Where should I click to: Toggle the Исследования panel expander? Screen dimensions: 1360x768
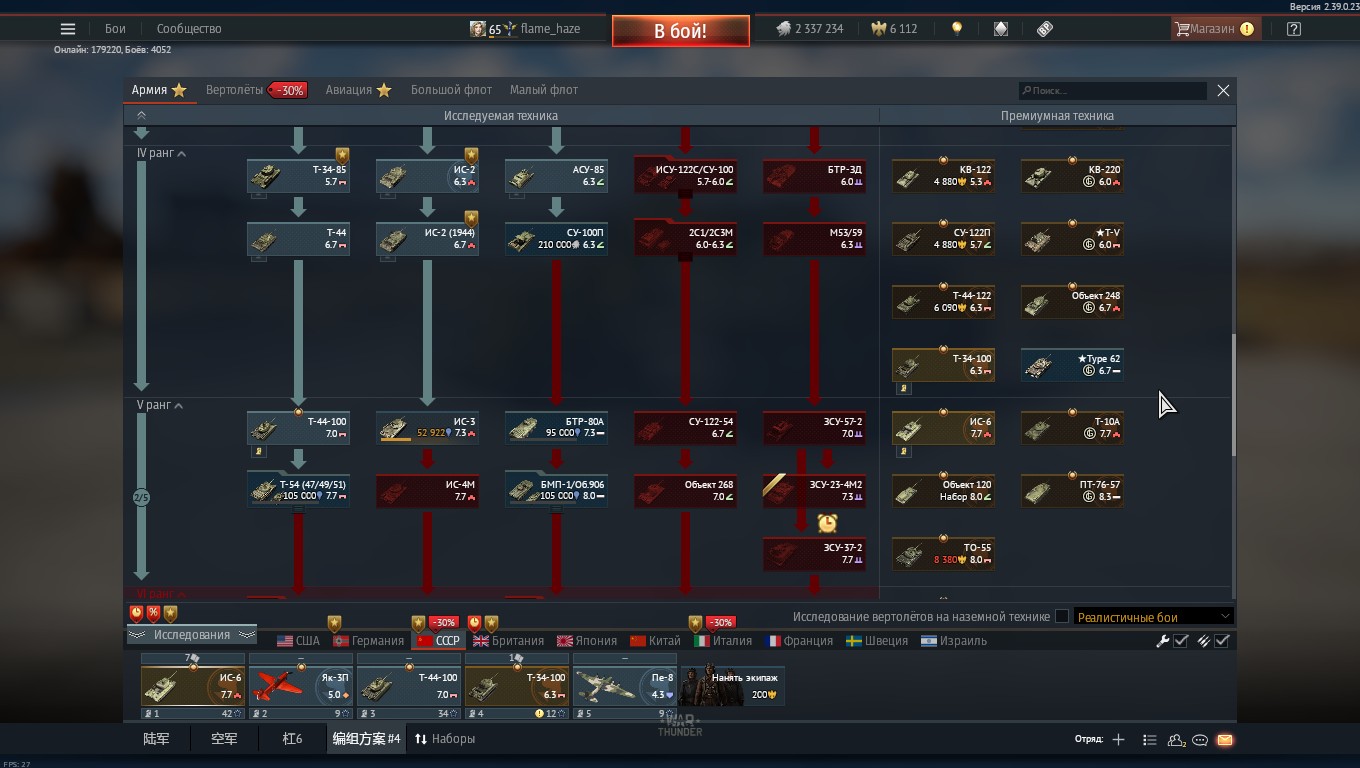point(191,635)
